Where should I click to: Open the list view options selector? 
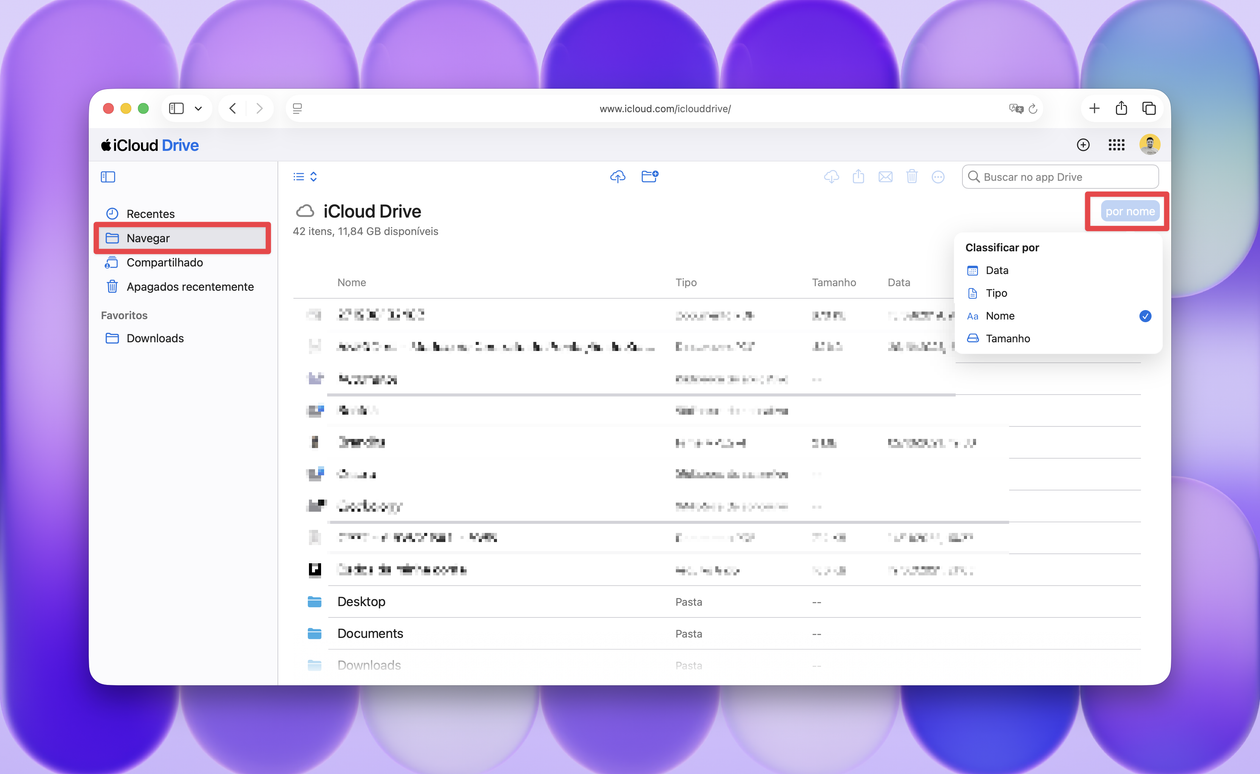coord(305,177)
